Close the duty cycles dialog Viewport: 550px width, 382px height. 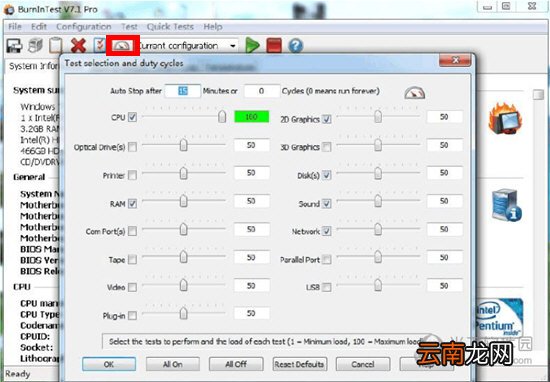pyautogui.click(x=455, y=60)
